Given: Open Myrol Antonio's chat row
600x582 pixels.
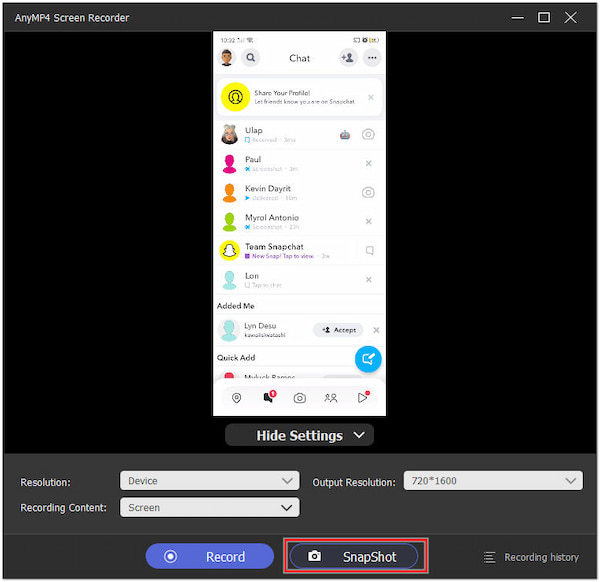Looking at the screenshot, I should (x=300, y=222).
